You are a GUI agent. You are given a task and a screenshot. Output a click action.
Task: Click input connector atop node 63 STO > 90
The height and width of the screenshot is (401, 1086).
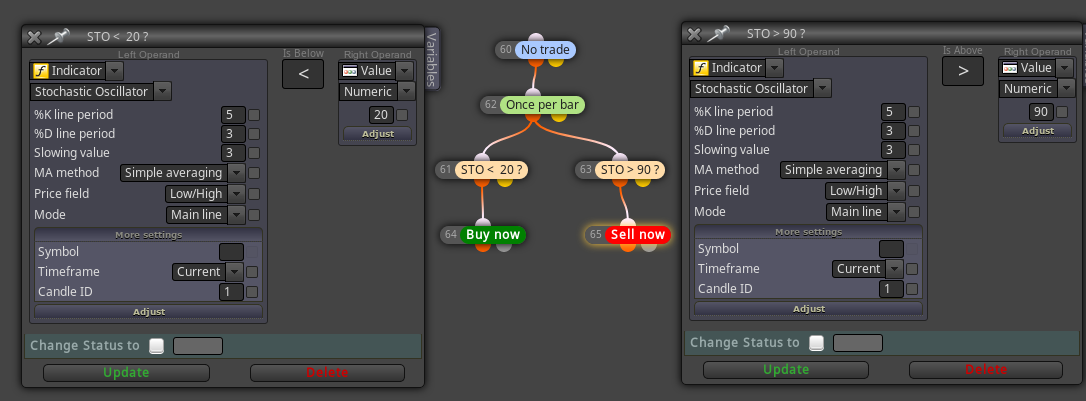[x=620, y=158]
